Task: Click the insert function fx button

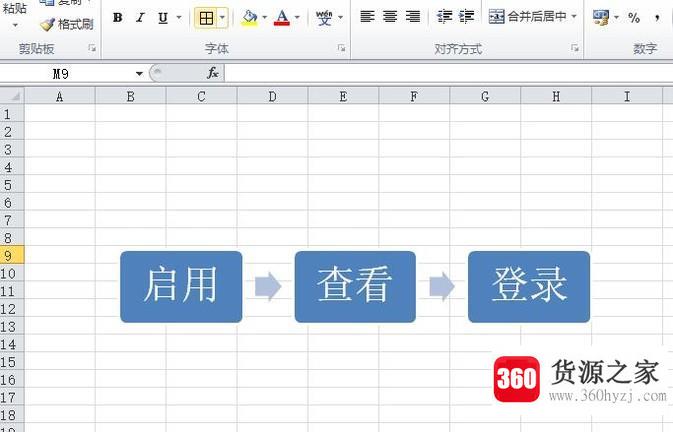Action: click(x=213, y=73)
